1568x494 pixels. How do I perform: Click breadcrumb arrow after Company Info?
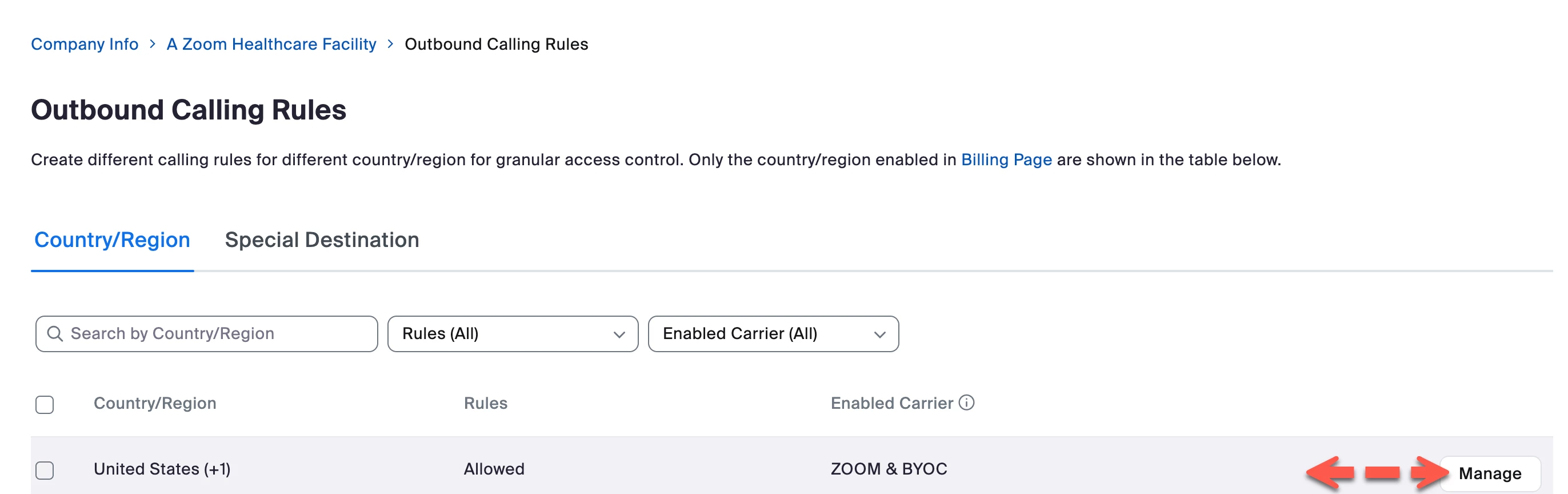pos(153,44)
